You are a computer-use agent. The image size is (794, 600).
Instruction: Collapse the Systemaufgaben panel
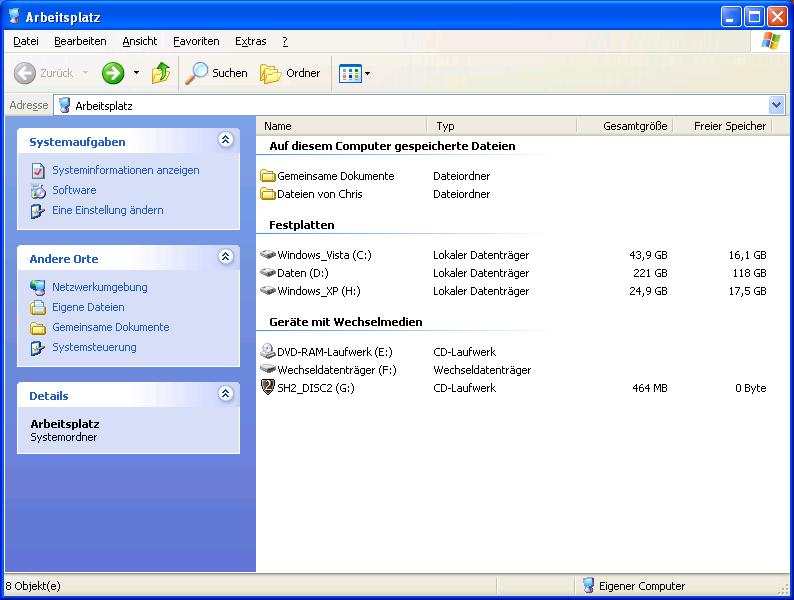pos(225,139)
